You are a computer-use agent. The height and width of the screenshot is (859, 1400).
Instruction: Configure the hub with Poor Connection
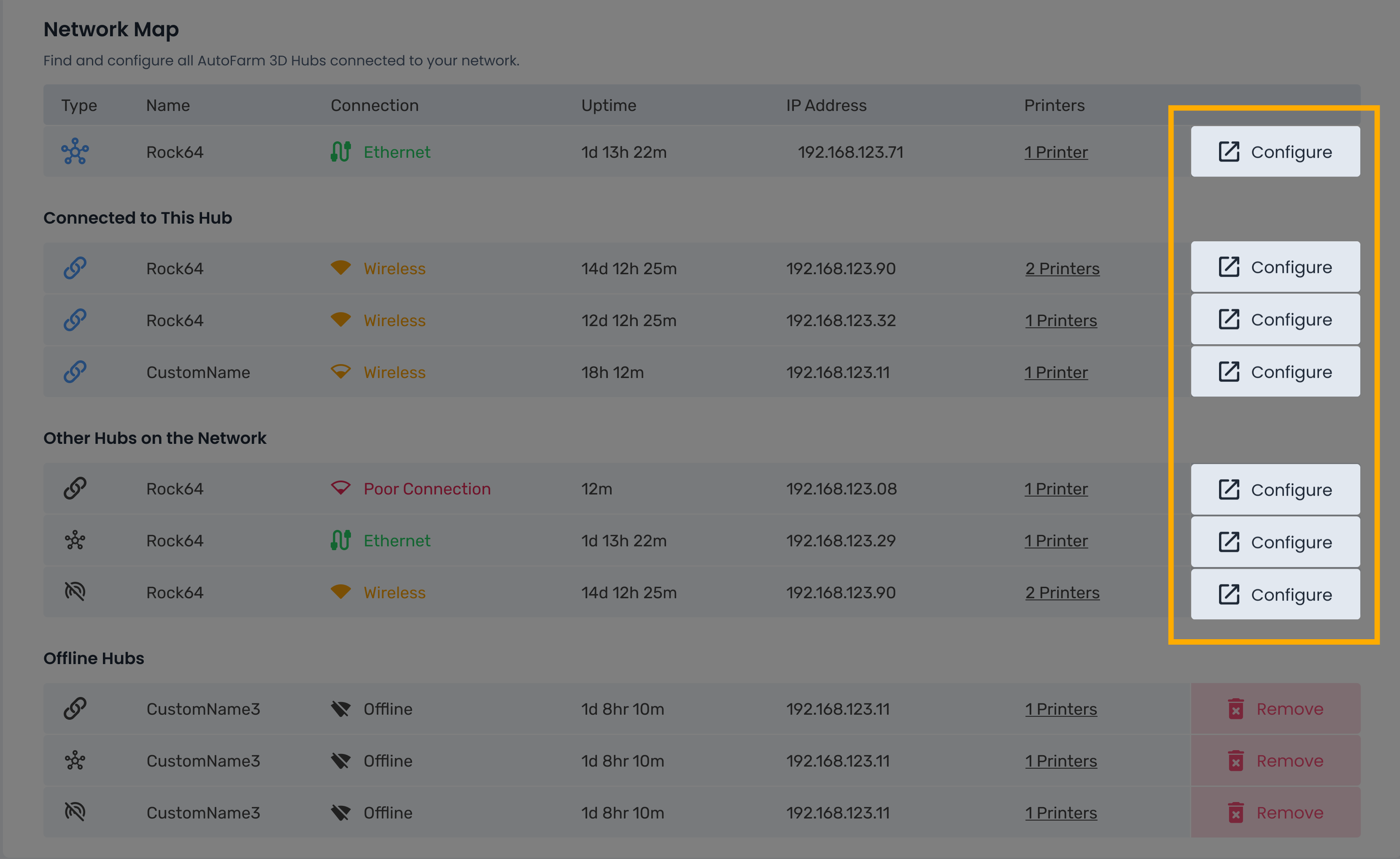click(1276, 489)
